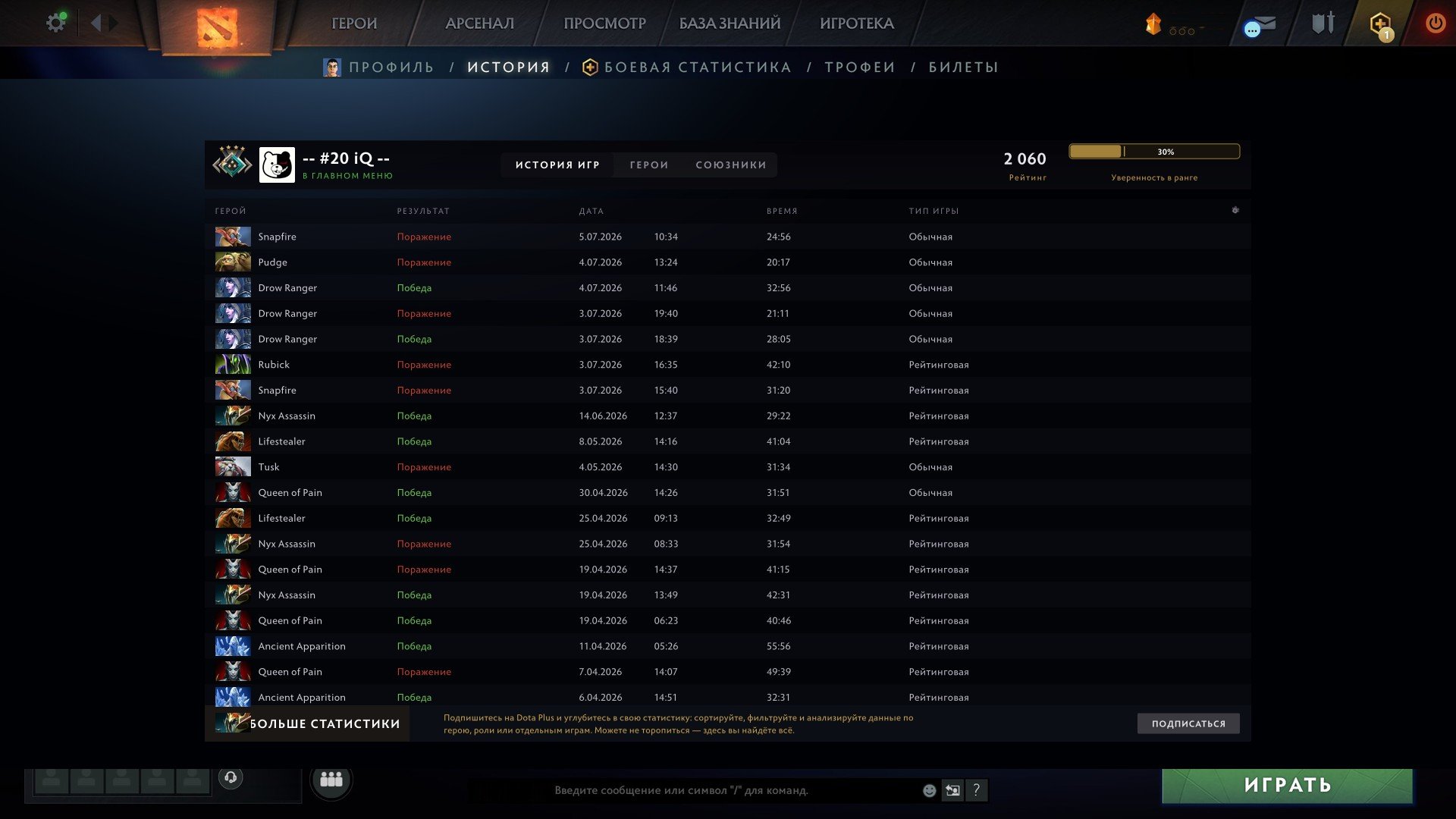Open the ТРОФЕИ profile section
Image resolution: width=1456 pixels, height=819 pixels.
860,67
